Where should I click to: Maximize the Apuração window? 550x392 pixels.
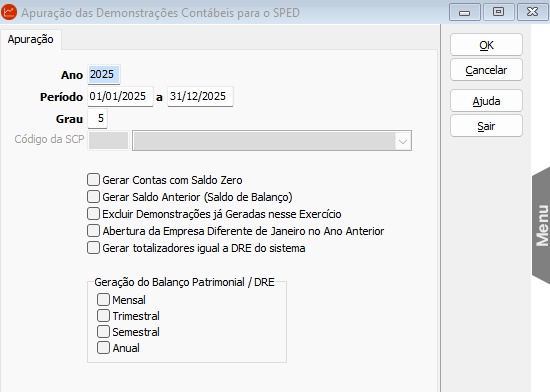point(498,12)
